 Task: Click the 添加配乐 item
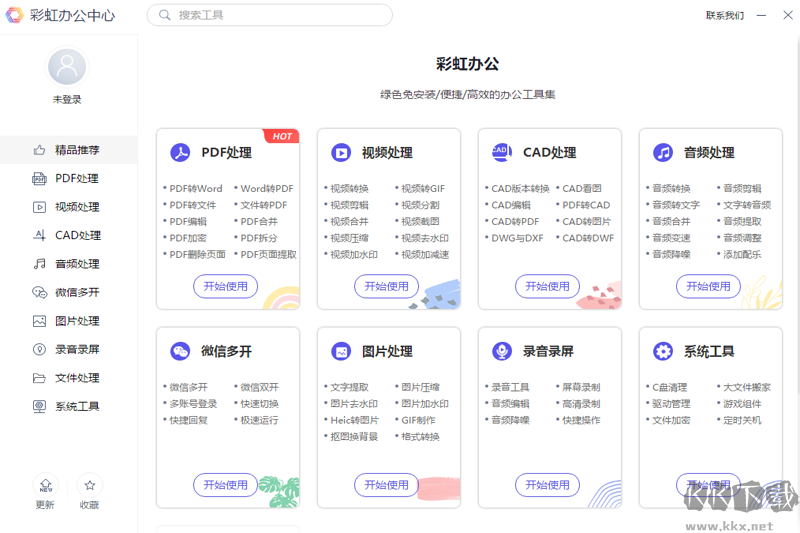click(x=742, y=255)
